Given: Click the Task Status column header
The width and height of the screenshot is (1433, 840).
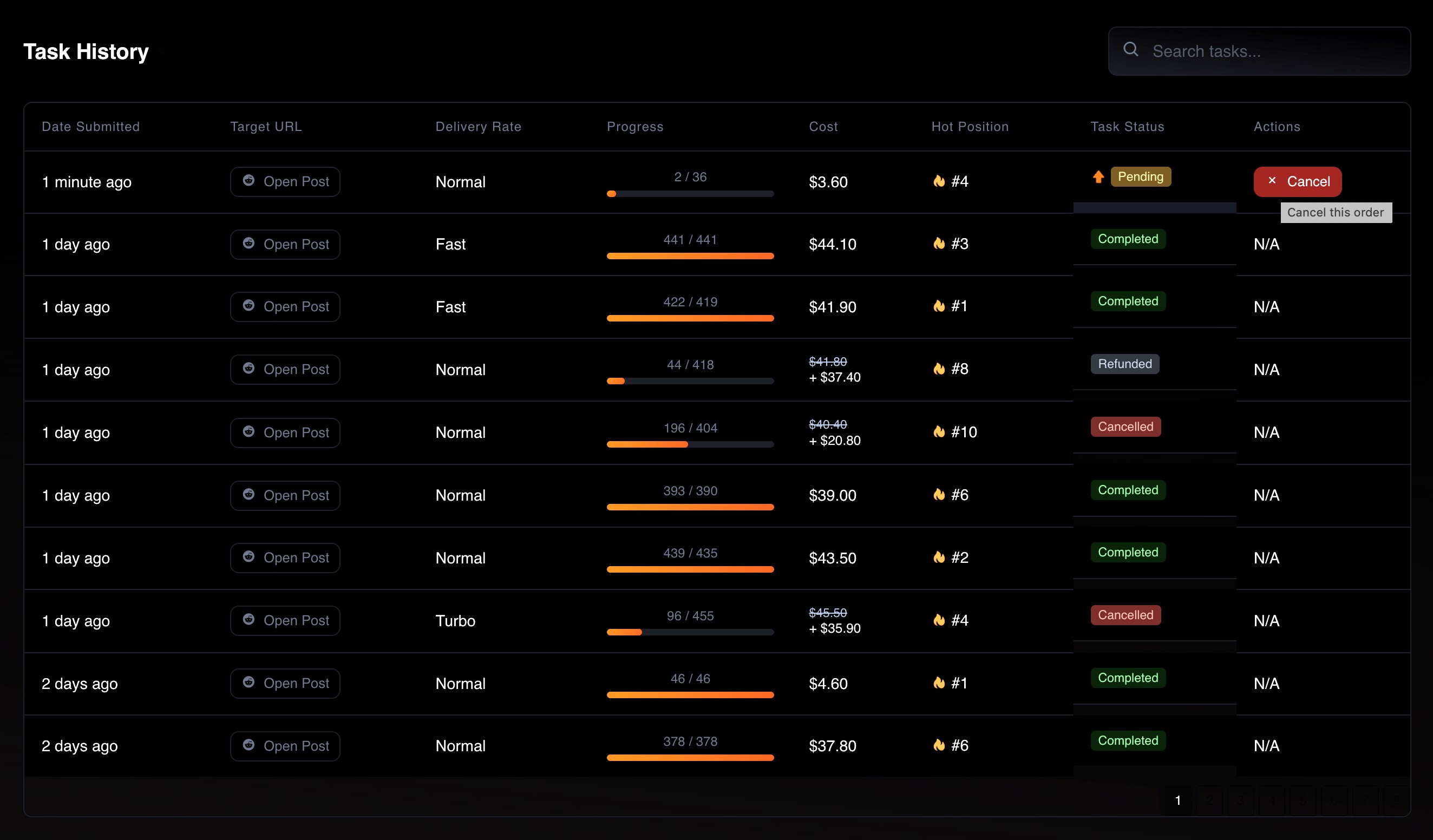Looking at the screenshot, I should click(x=1127, y=127).
